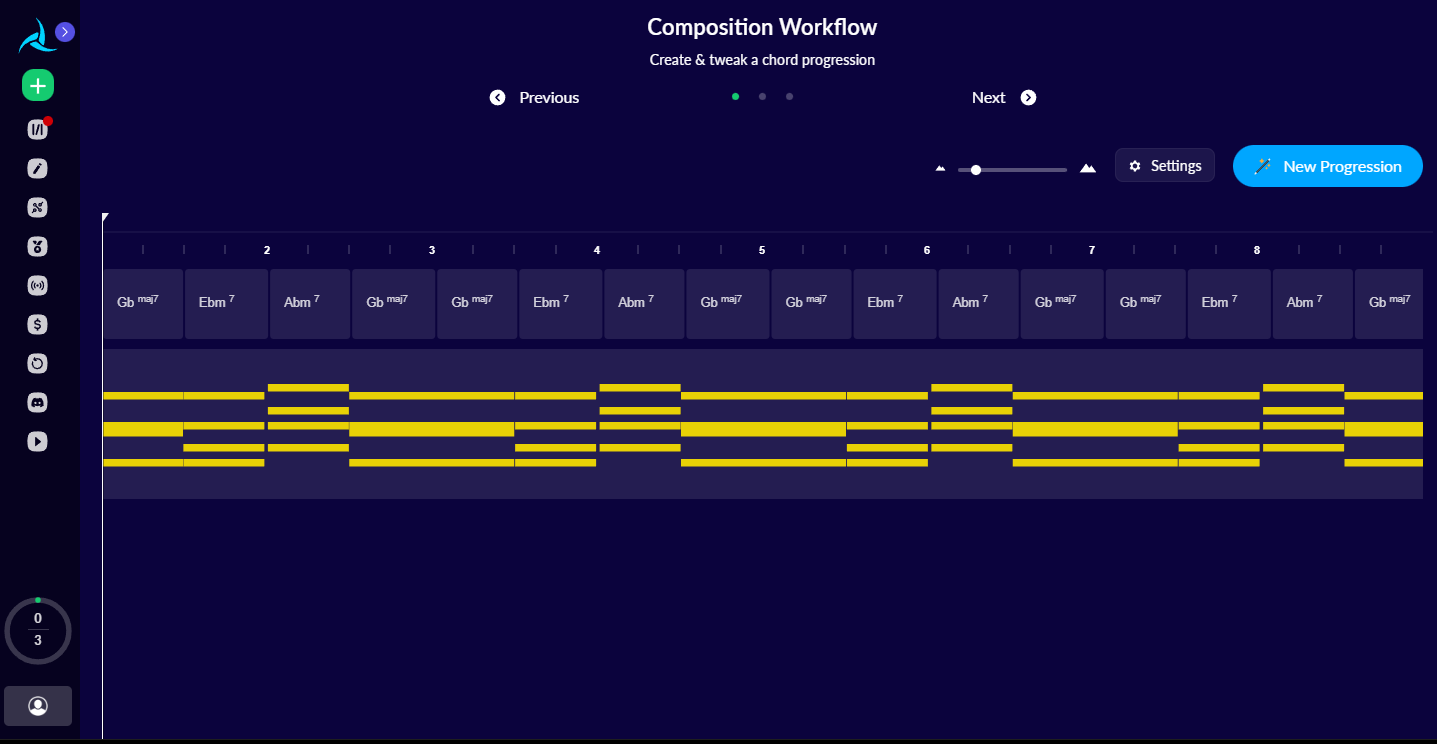This screenshot has width=1437, height=744.
Task: Click the MIDI icon with red notification dot
Action: click(x=37, y=128)
